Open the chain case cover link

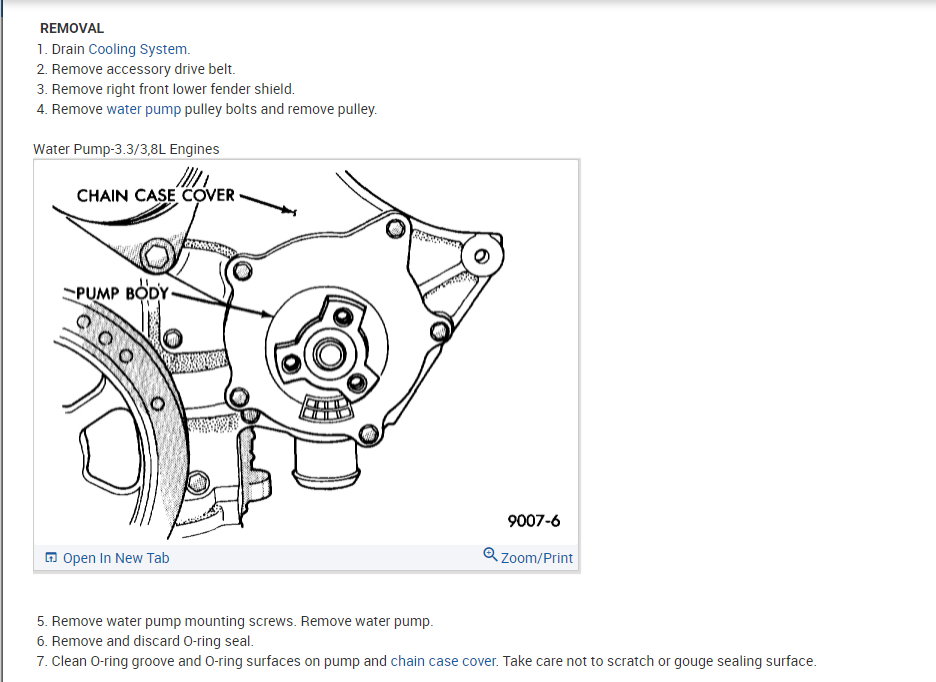click(x=443, y=661)
